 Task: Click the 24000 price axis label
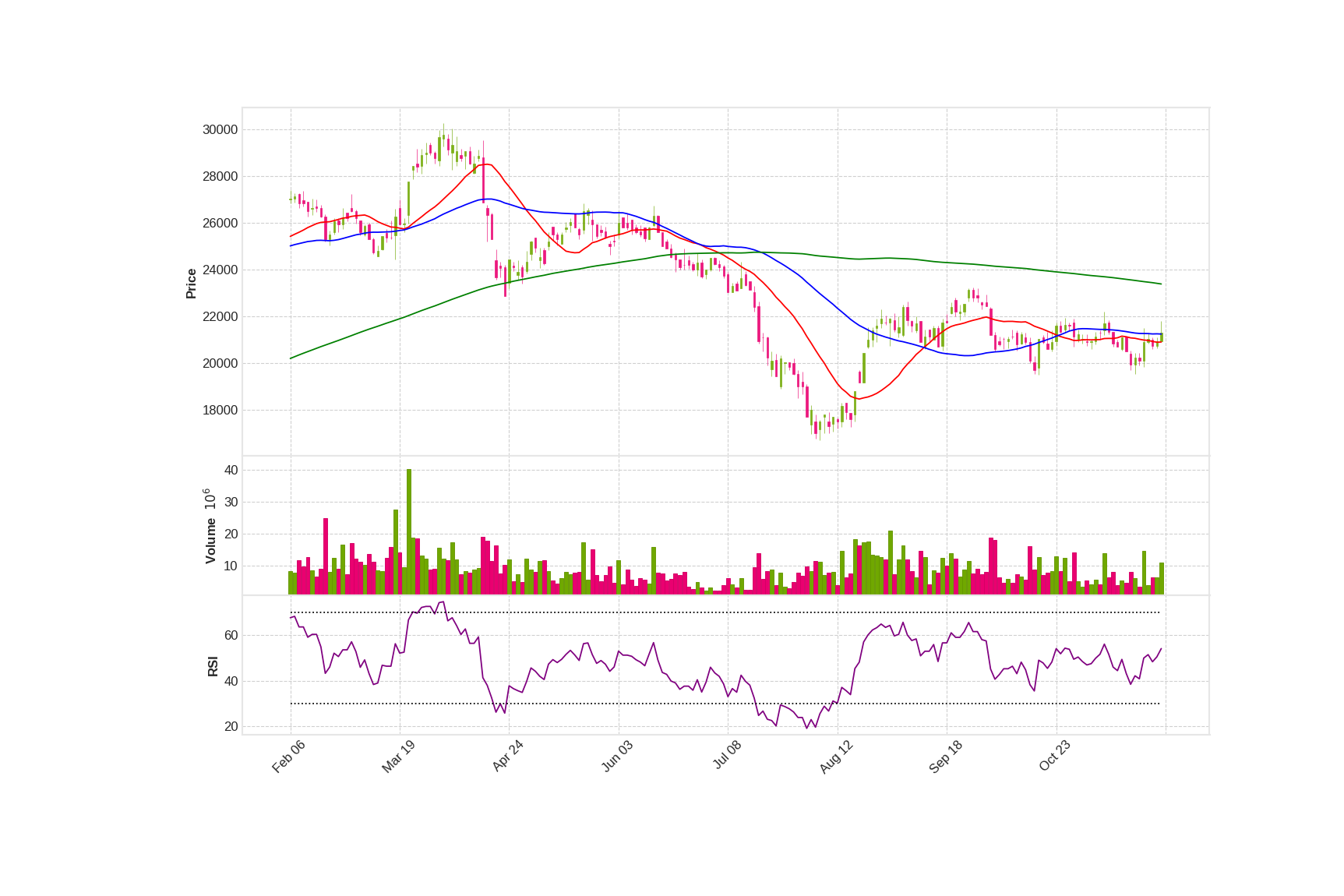coord(220,270)
